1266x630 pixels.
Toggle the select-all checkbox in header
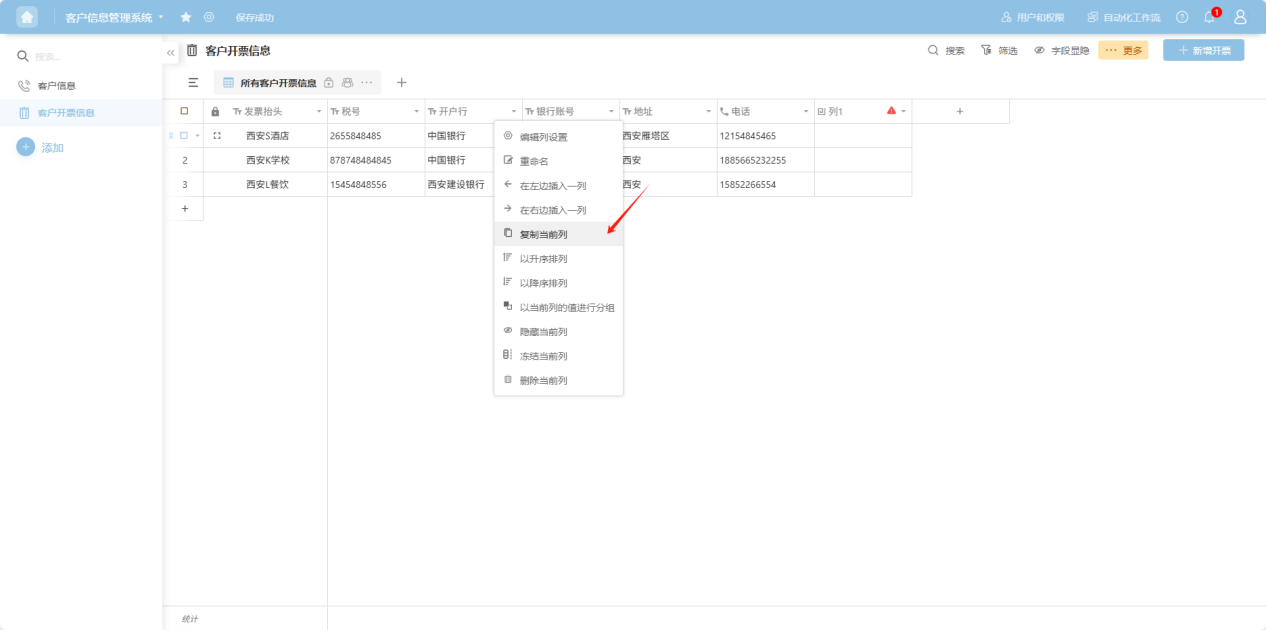pyautogui.click(x=184, y=111)
